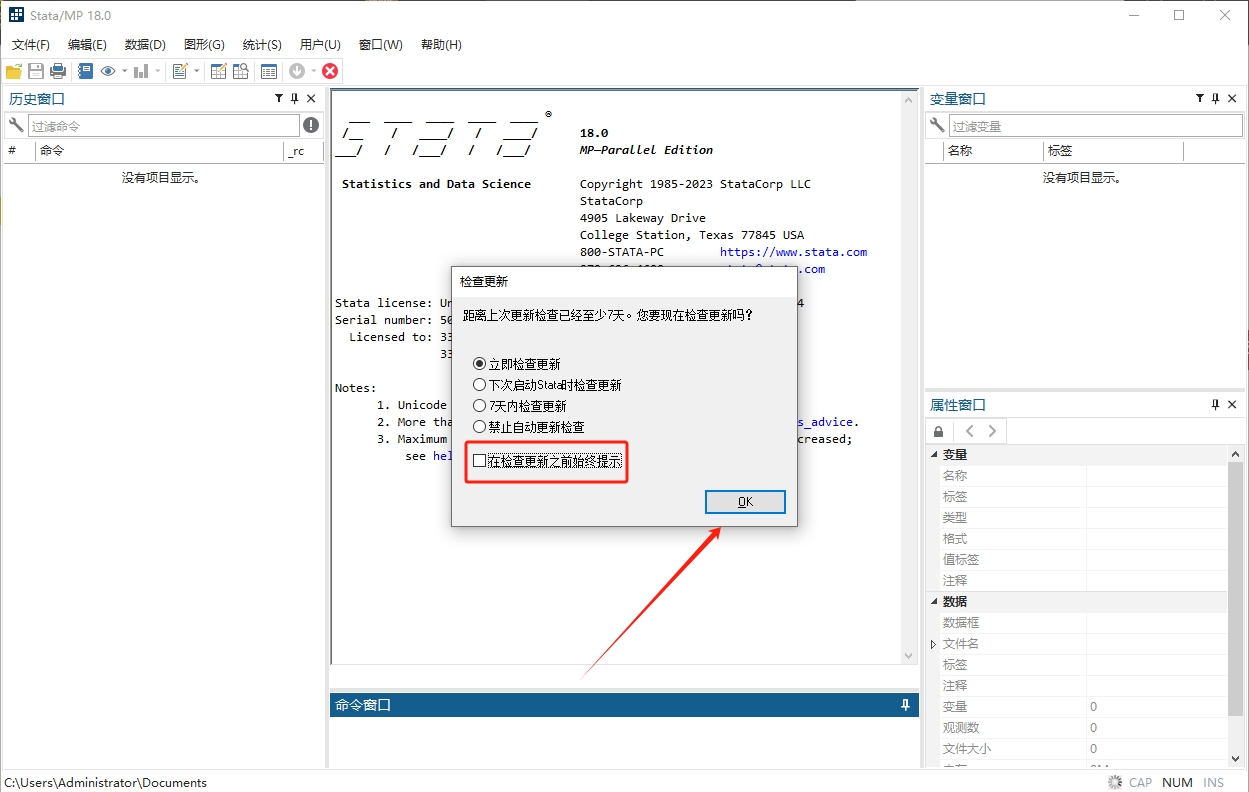Screen dimensions: 1249x792
Task: Open the Do-file Editor dropdown arrow
Action: tap(197, 71)
